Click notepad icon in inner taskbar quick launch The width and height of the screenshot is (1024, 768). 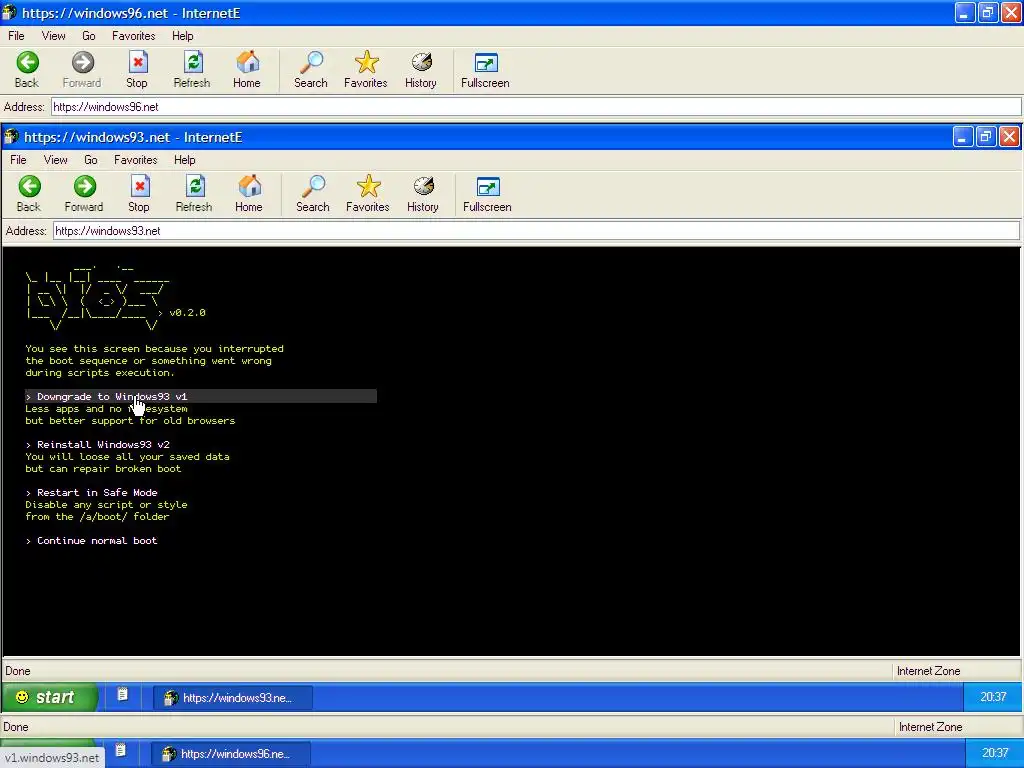pyautogui.click(x=122, y=695)
